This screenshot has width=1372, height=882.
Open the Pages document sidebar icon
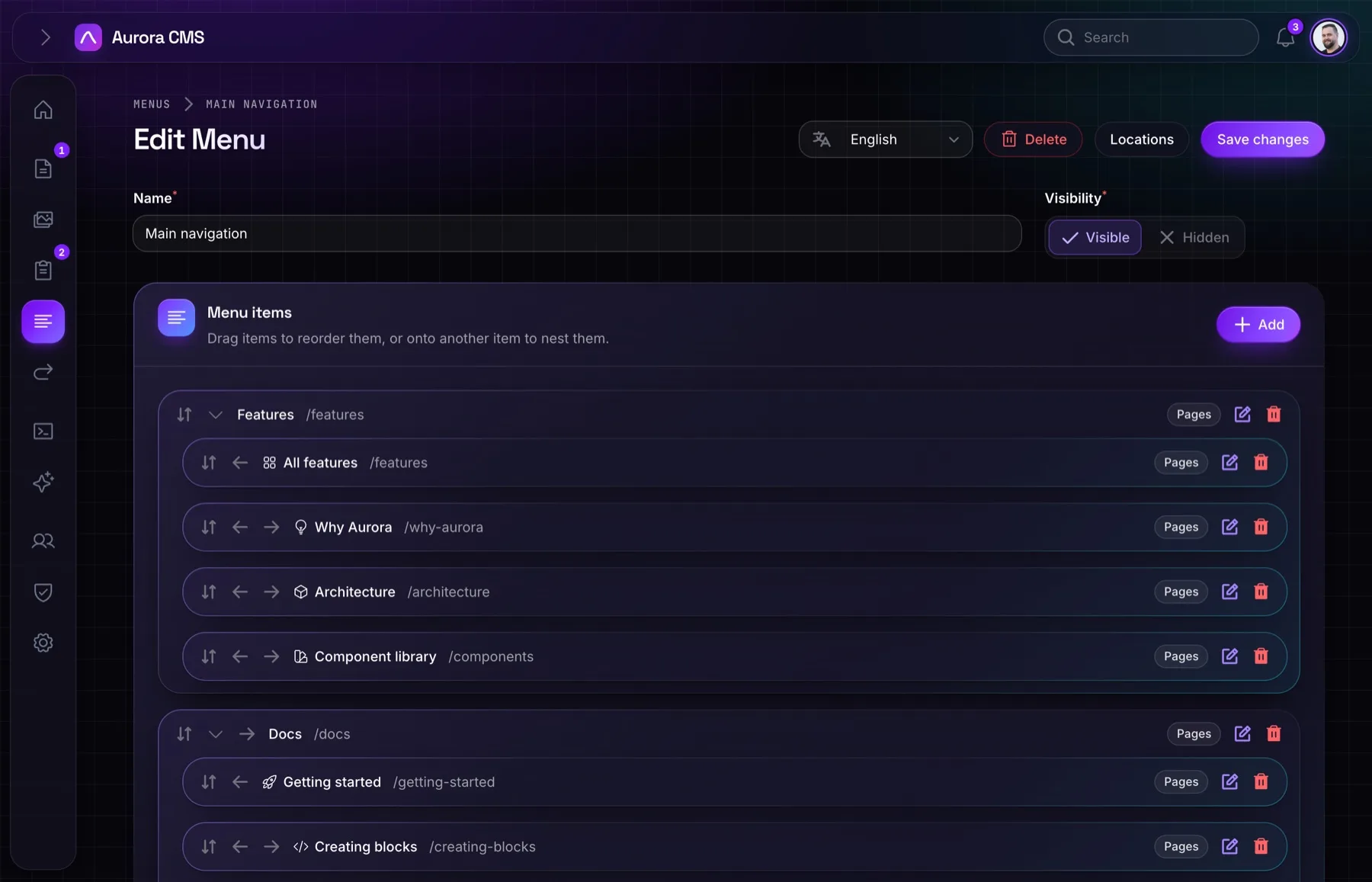[43, 168]
